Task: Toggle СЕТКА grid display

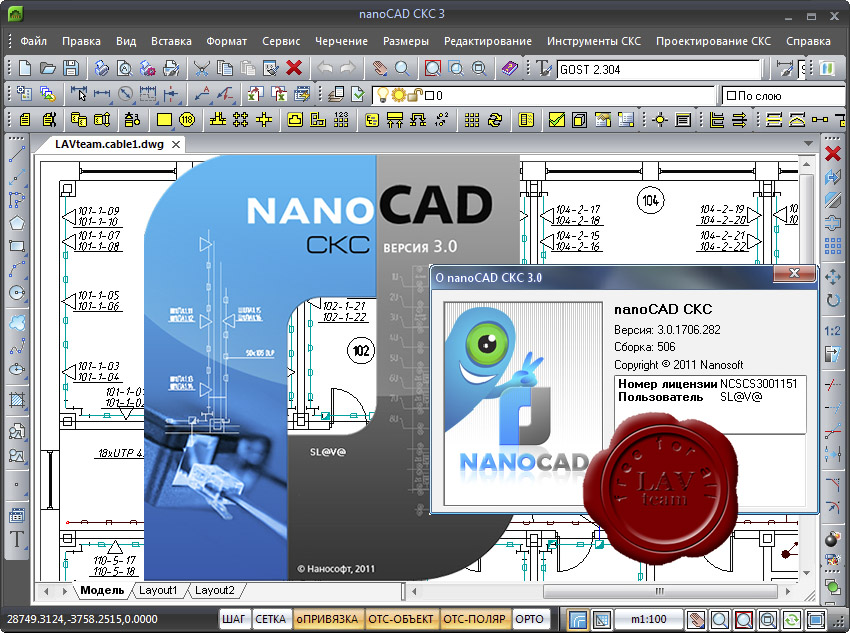Action: click(x=271, y=619)
